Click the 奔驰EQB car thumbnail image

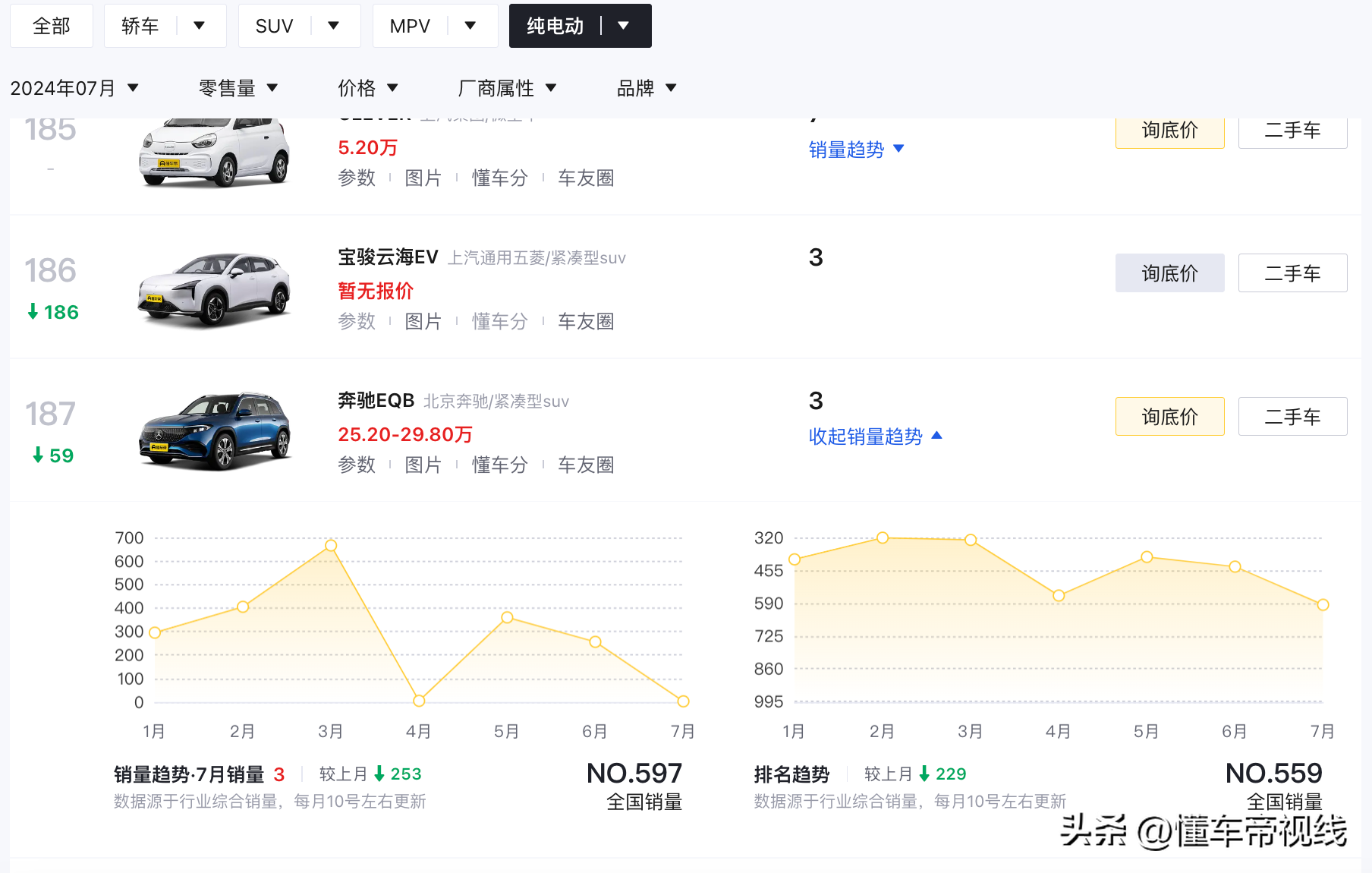point(215,429)
